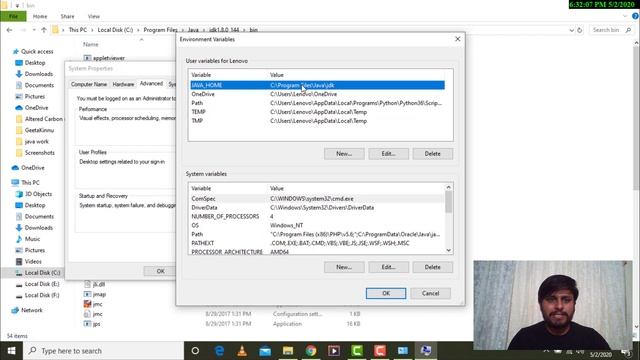Open Mail app on taskbar
The image size is (640, 360).
pos(265,351)
